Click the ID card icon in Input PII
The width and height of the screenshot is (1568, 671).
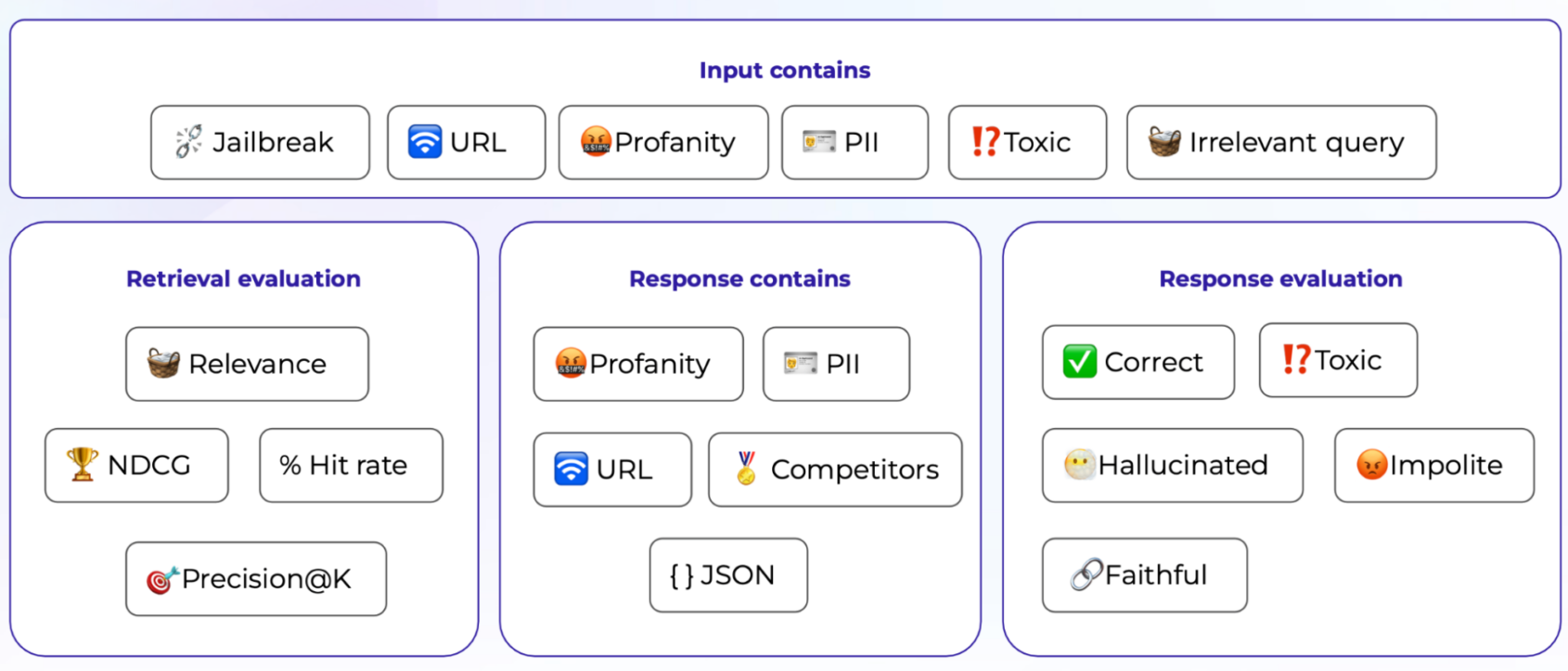pyautogui.click(x=819, y=142)
